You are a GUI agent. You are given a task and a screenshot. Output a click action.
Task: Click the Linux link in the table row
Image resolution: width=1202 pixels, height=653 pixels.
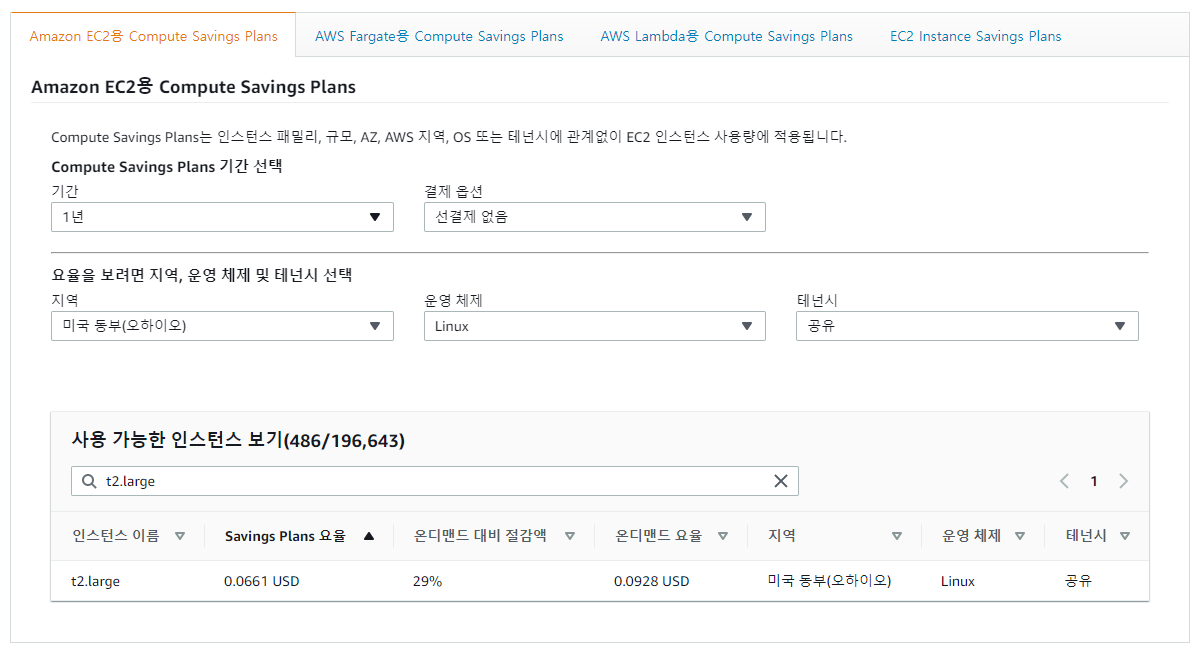[x=956, y=581]
